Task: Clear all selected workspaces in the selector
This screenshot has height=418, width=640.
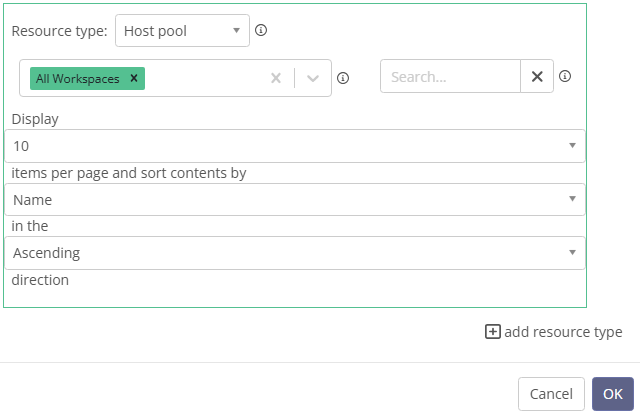Action: pos(276,78)
